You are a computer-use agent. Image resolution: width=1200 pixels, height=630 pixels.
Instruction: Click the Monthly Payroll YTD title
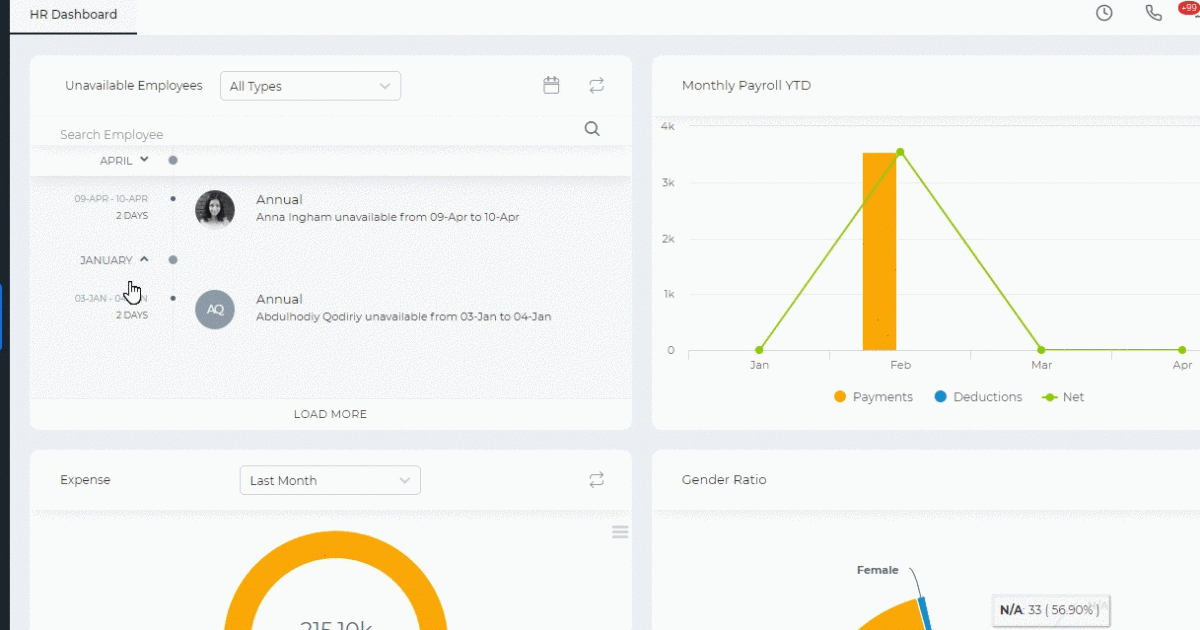[x=746, y=86]
